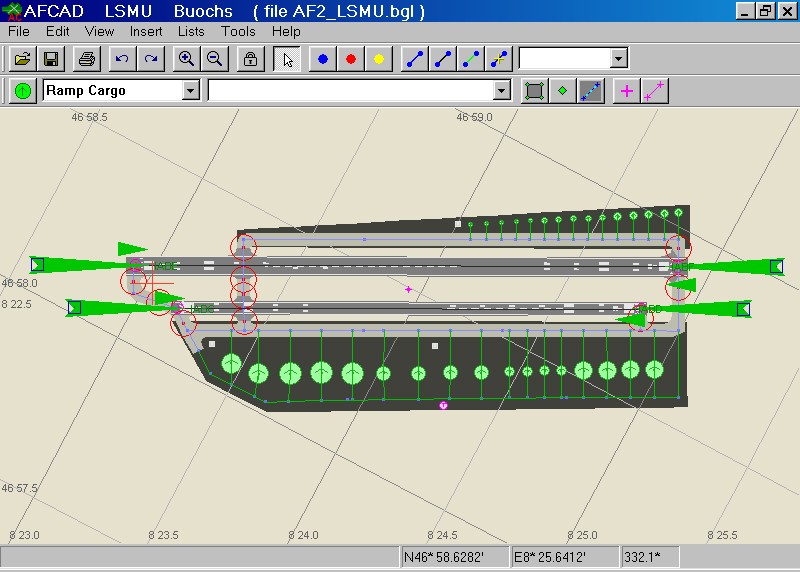The height and width of the screenshot is (572, 800).
Task: Expand the Ramp Cargo dropdown
Action: point(190,91)
